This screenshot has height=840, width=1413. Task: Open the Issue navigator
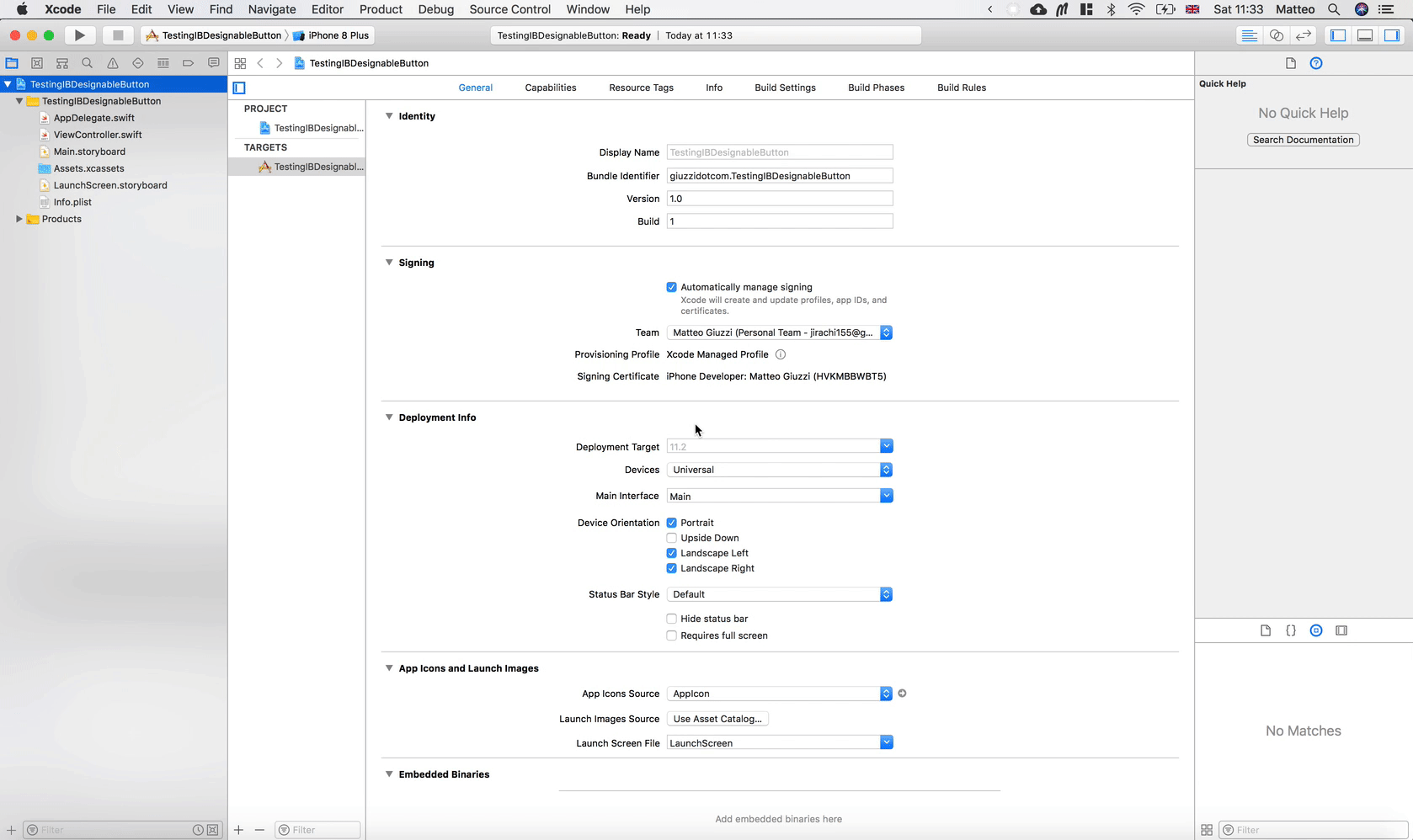click(113, 63)
